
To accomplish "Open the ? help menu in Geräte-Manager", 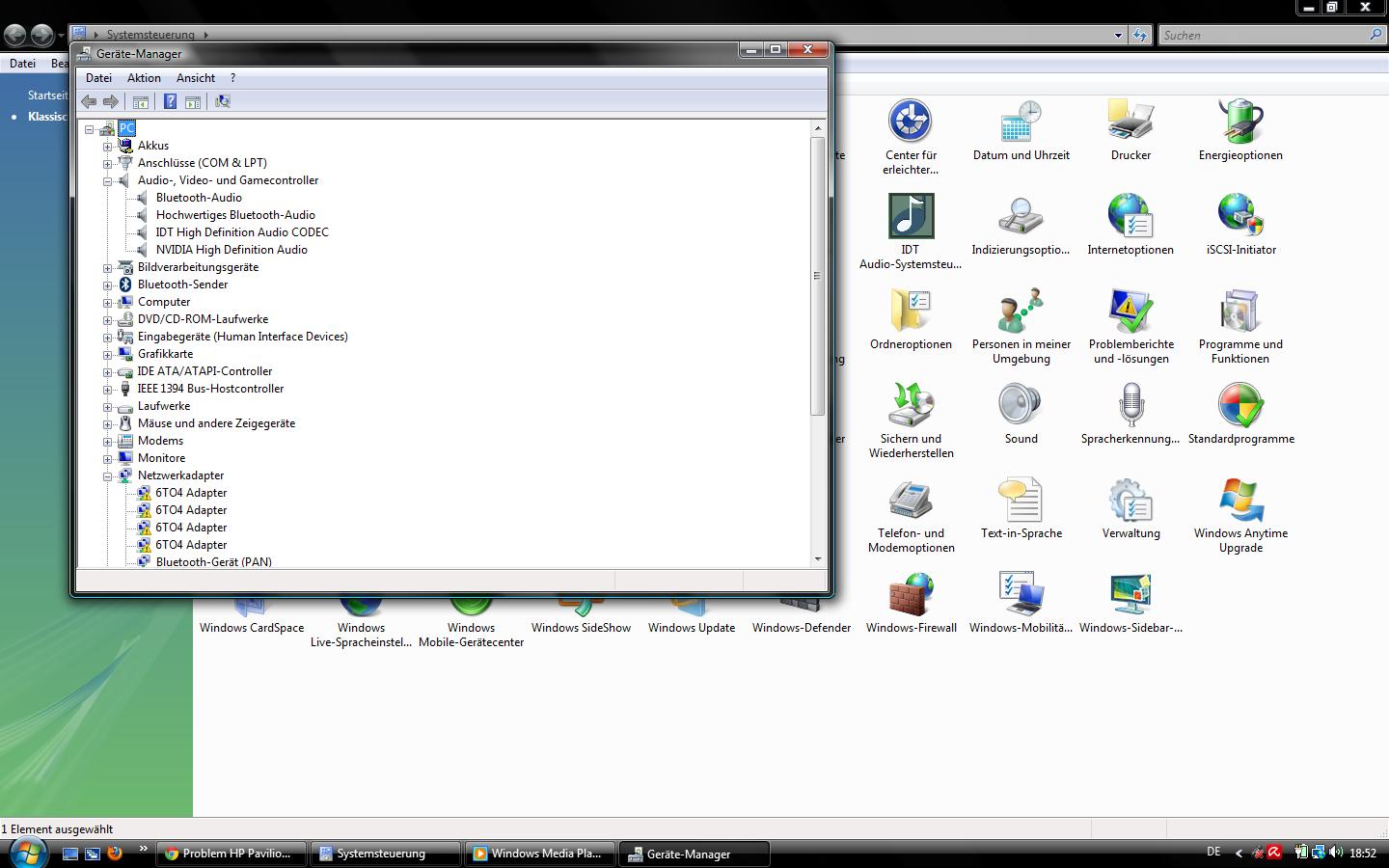I will coord(232,78).
